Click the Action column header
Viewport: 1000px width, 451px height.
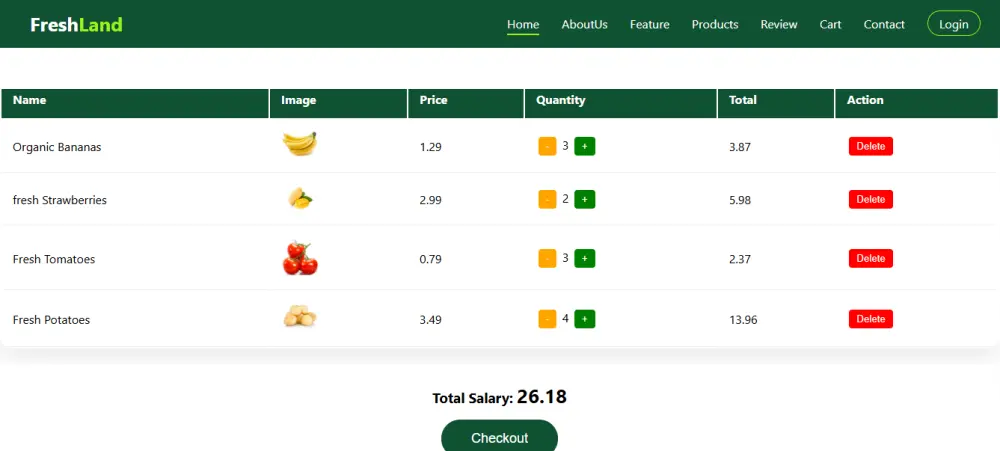pos(916,103)
